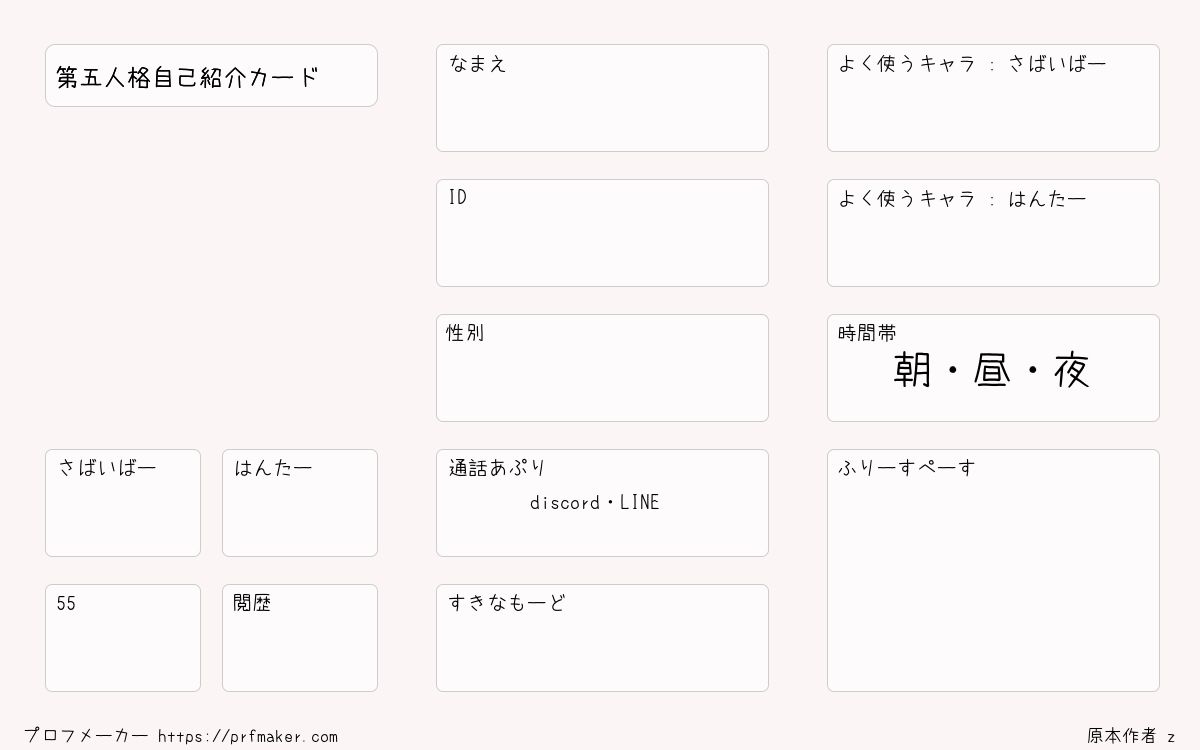This screenshot has height=750, width=1200.
Task: Select the すきなもーど field box
Action: 602,638
